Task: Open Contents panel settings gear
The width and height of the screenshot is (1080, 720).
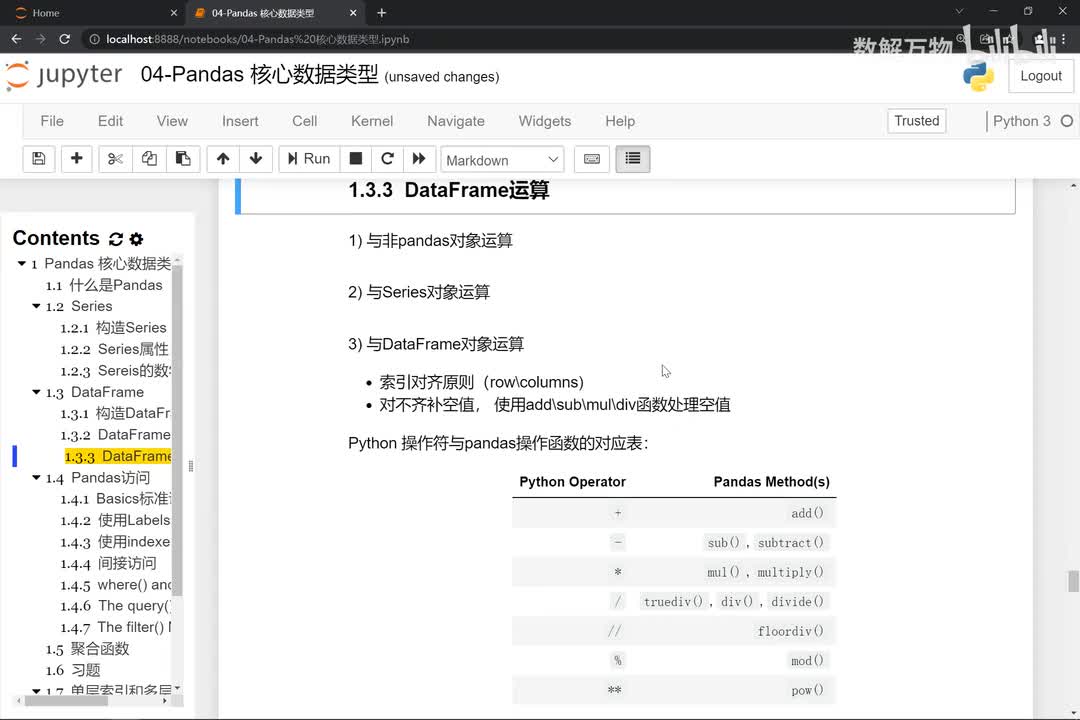Action: [x=136, y=239]
